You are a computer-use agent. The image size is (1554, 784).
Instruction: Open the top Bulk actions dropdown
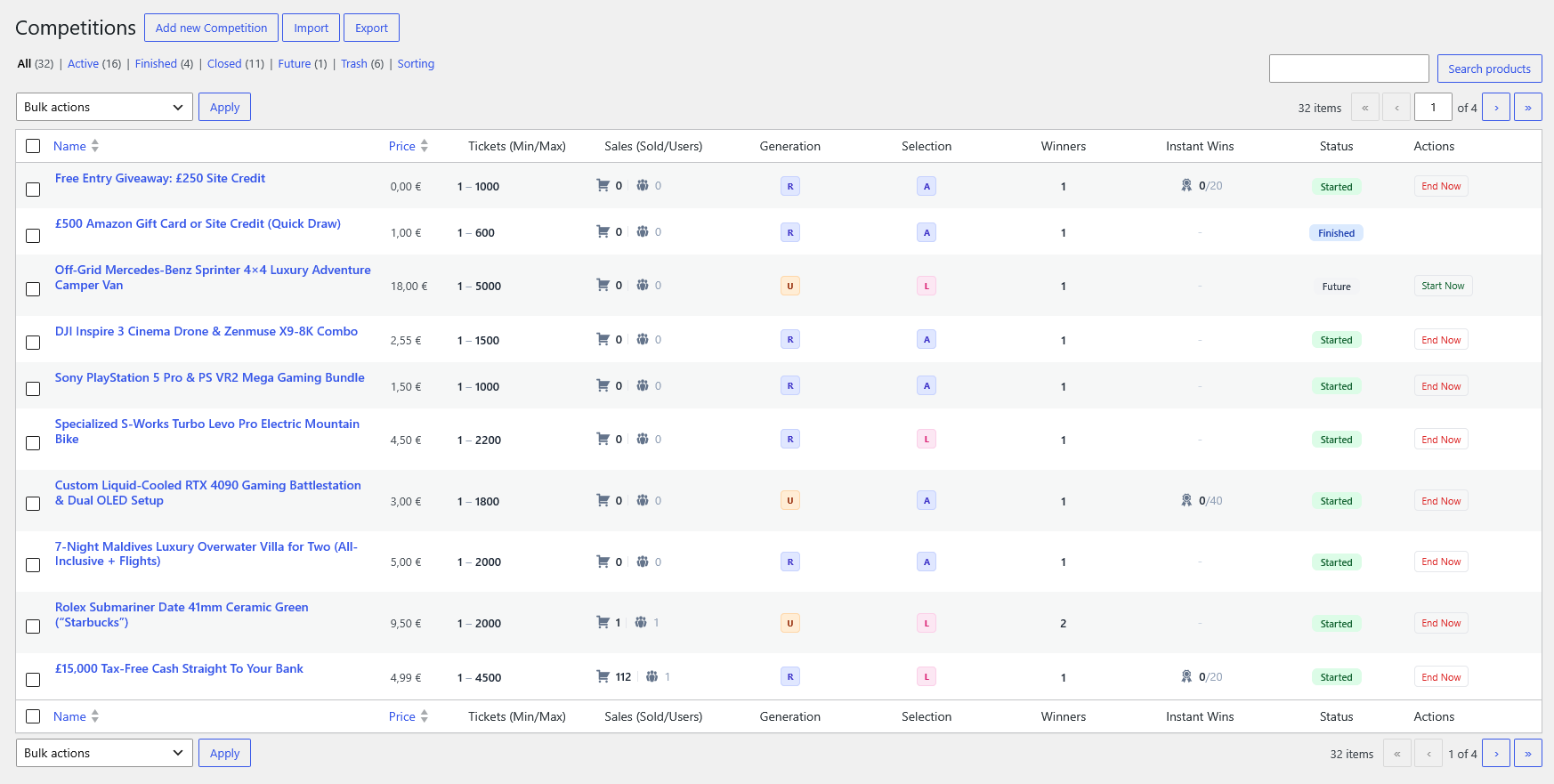(x=104, y=107)
